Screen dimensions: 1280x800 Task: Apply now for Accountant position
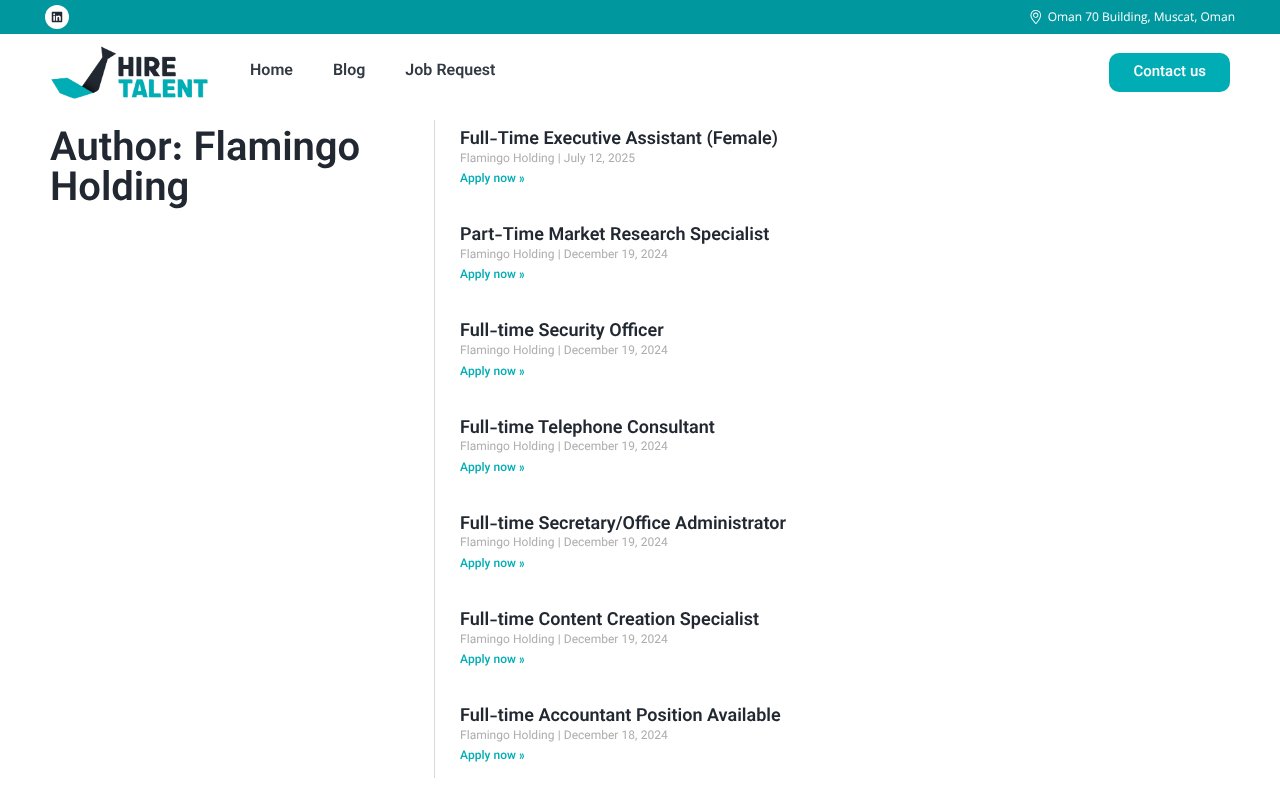(492, 754)
